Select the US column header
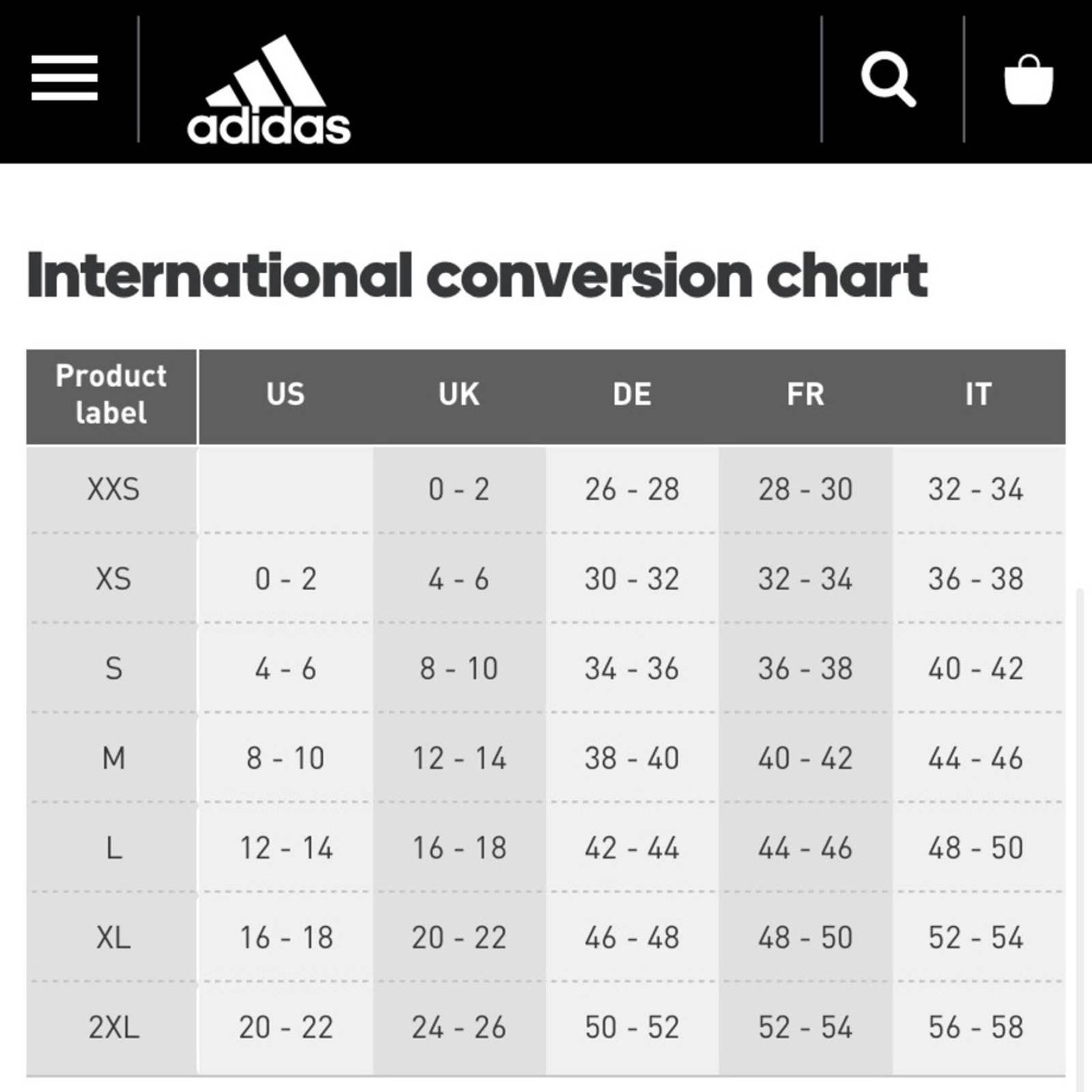The image size is (1092, 1092). click(x=285, y=395)
